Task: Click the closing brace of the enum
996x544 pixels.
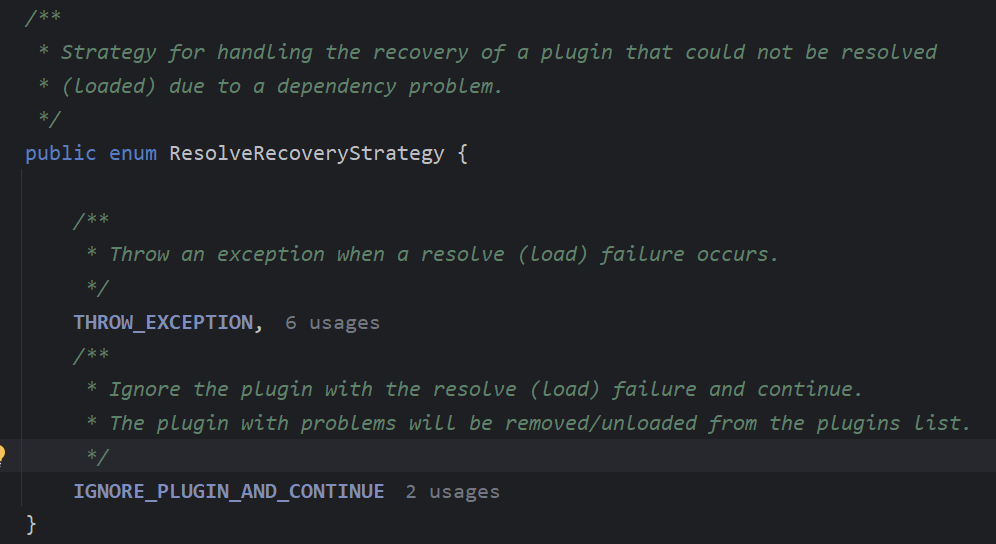Action: tap(31, 525)
